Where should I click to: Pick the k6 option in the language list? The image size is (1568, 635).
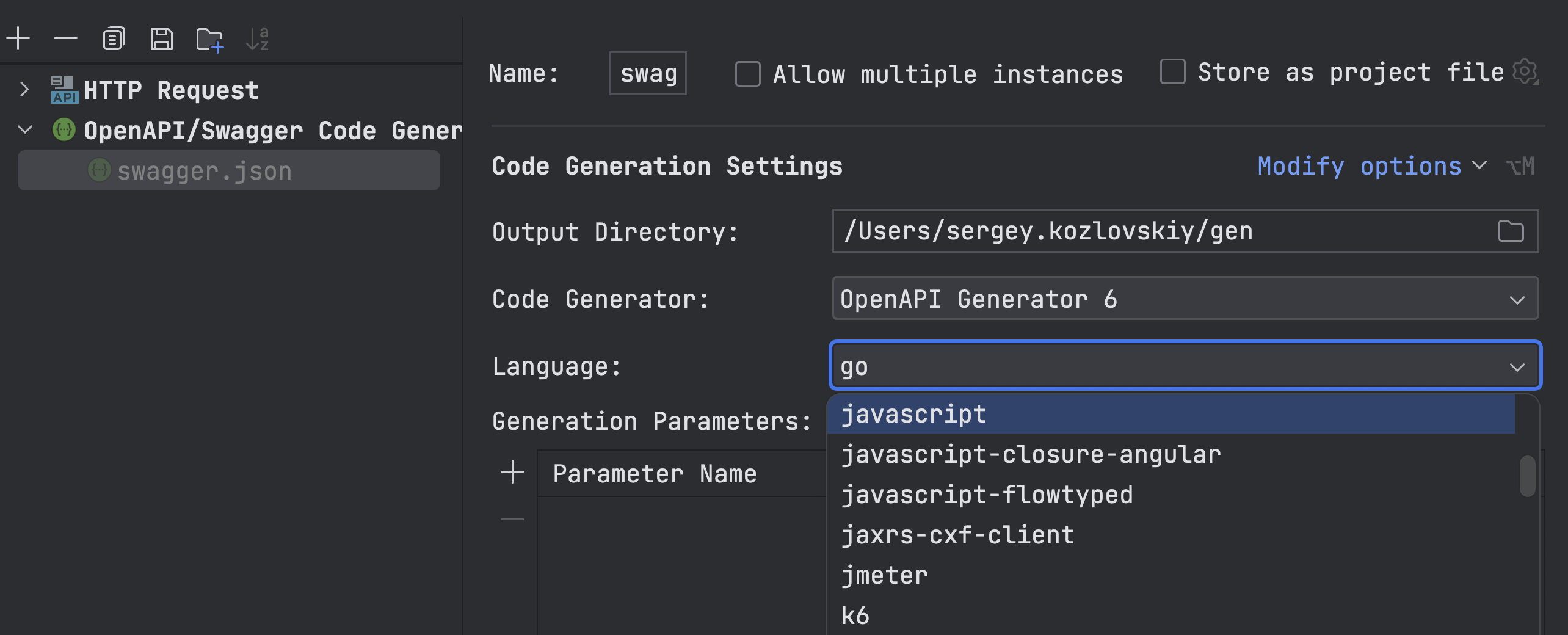pos(855,615)
